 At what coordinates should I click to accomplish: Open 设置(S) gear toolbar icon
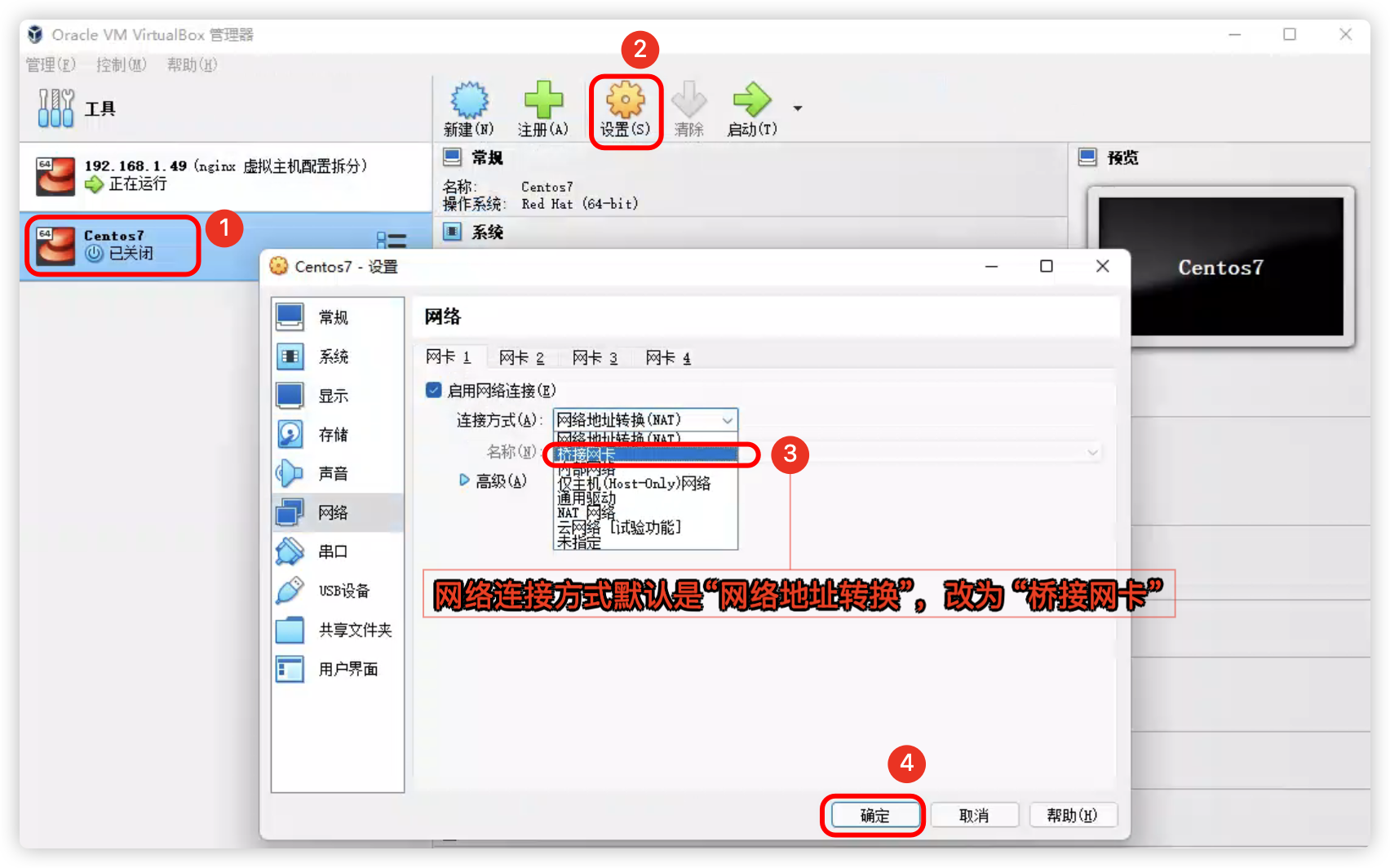click(625, 100)
